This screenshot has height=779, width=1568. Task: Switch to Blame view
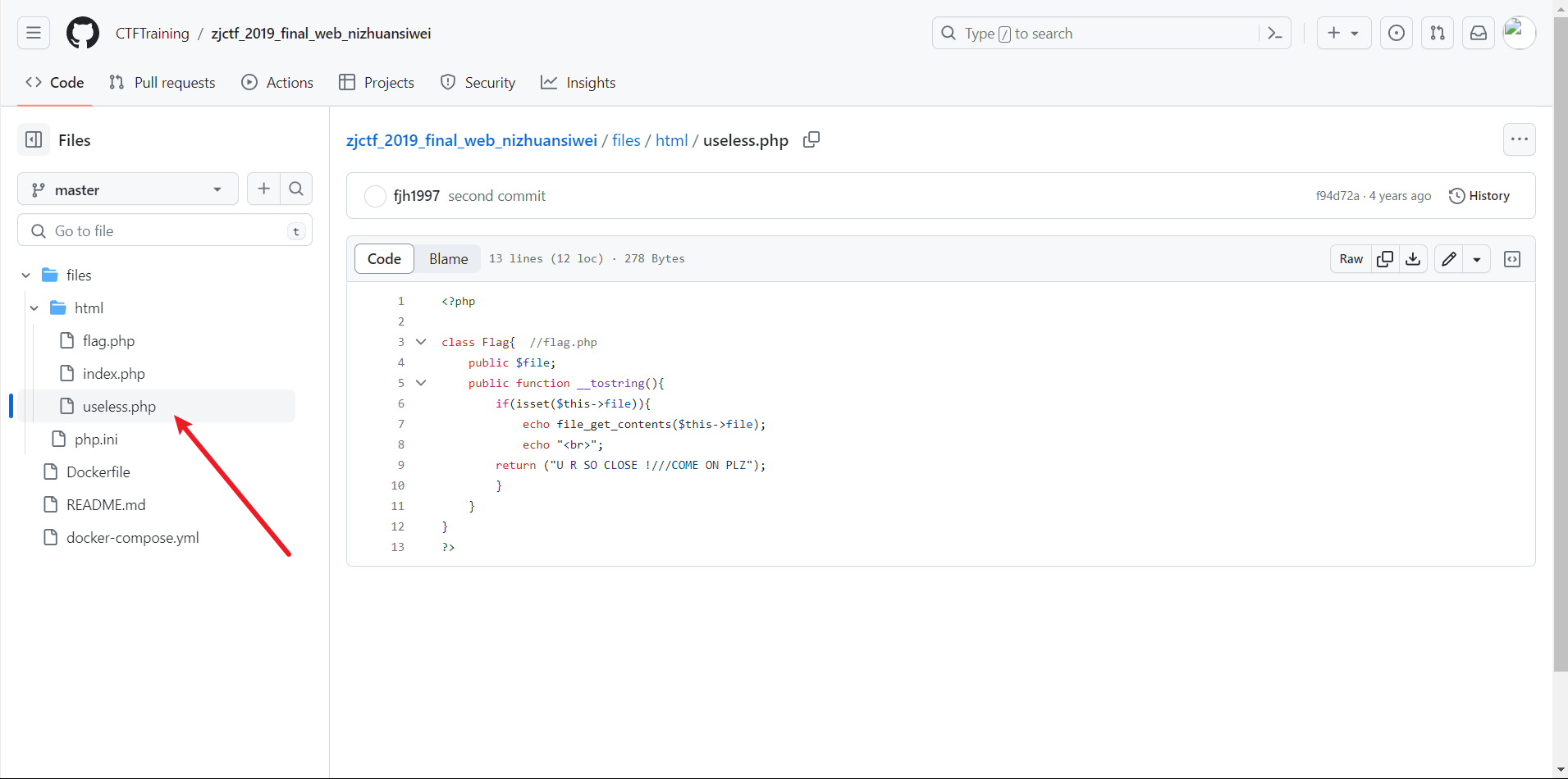448,259
